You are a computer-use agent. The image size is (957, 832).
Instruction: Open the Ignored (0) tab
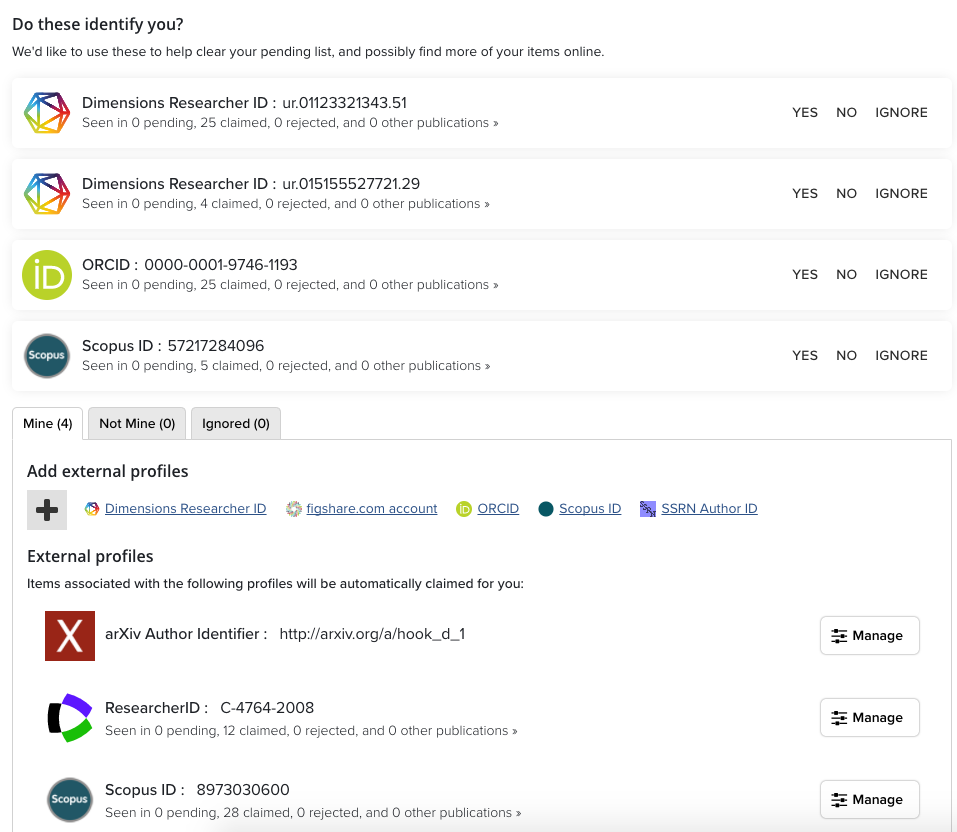click(236, 424)
